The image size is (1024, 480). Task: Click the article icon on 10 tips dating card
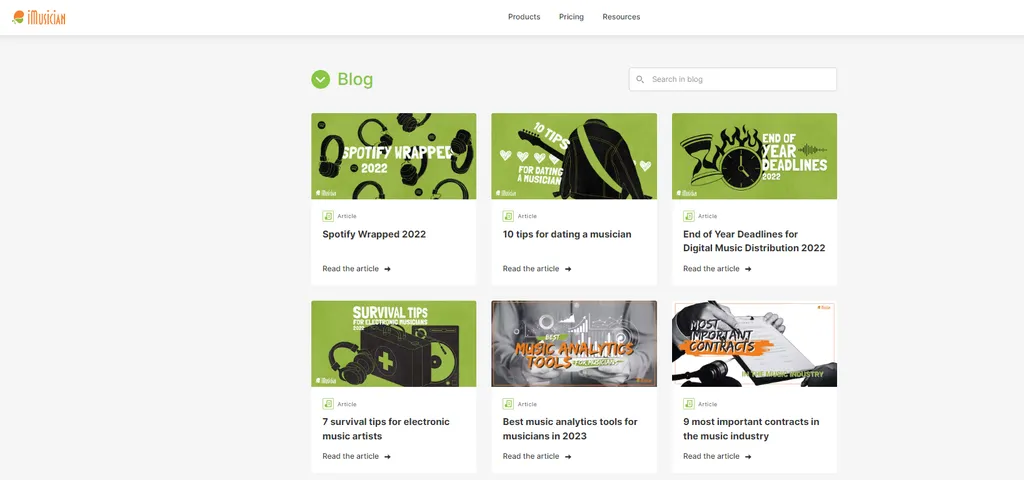[508, 216]
